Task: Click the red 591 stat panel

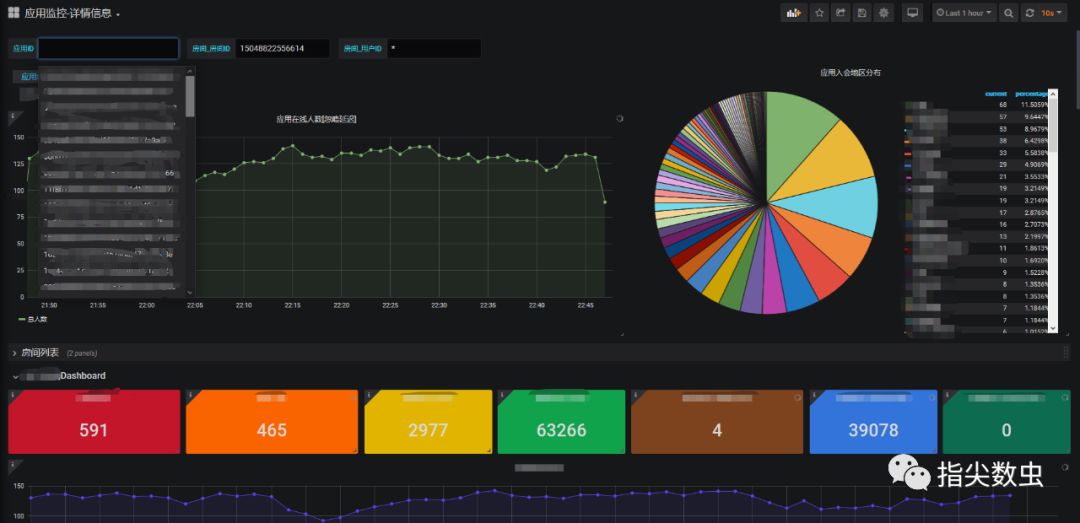Action: [94, 422]
